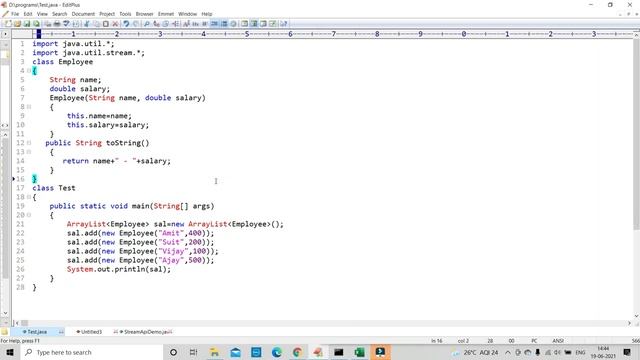Screen dimensions: 640x360
Task: Open Excel from the taskbar
Action: pos(360,352)
